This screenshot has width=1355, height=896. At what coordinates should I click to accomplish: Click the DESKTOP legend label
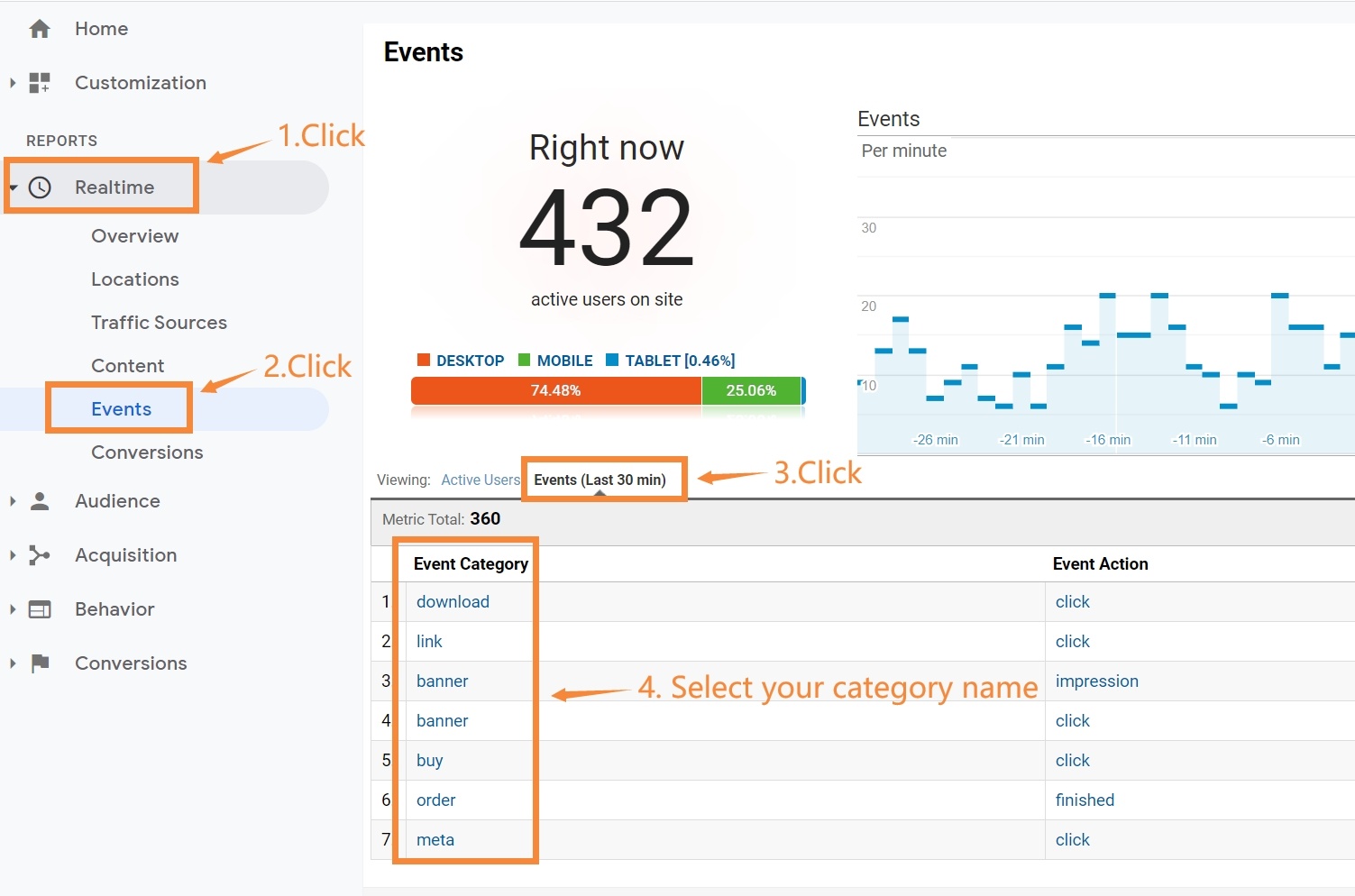pos(470,361)
